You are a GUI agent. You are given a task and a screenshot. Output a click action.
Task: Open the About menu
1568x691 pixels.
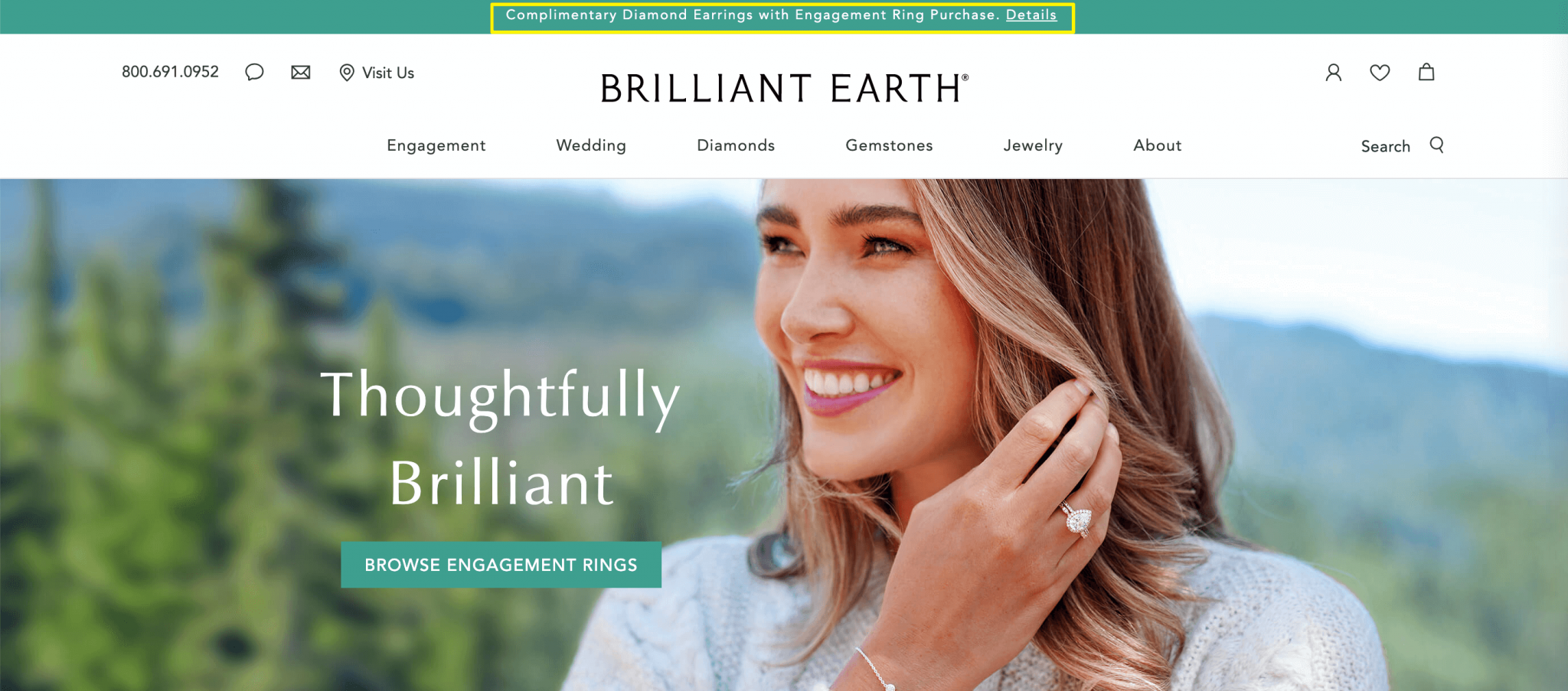click(1158, 145)
